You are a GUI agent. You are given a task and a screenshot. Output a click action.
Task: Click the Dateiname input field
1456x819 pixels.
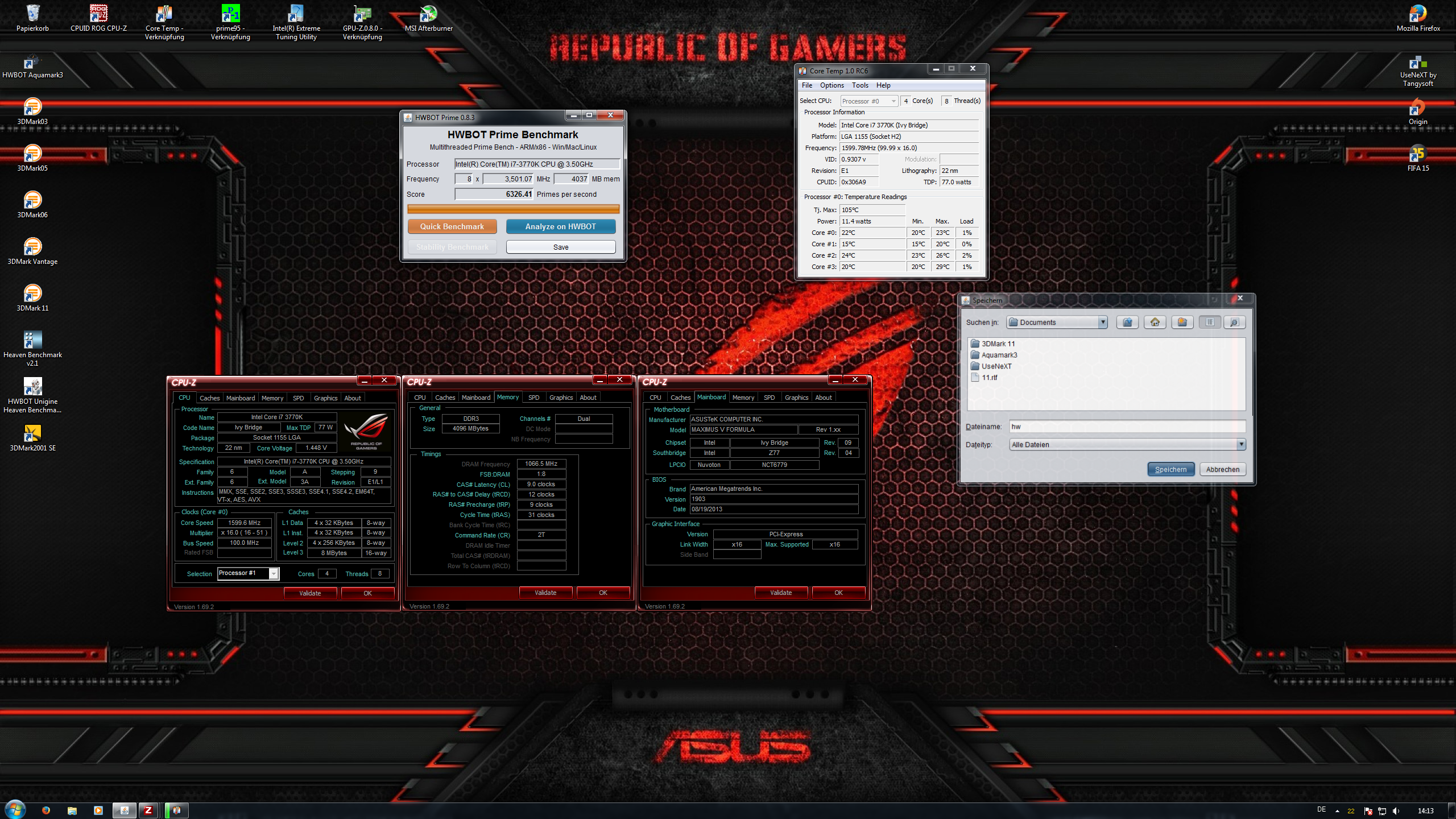coord(1127,427)
